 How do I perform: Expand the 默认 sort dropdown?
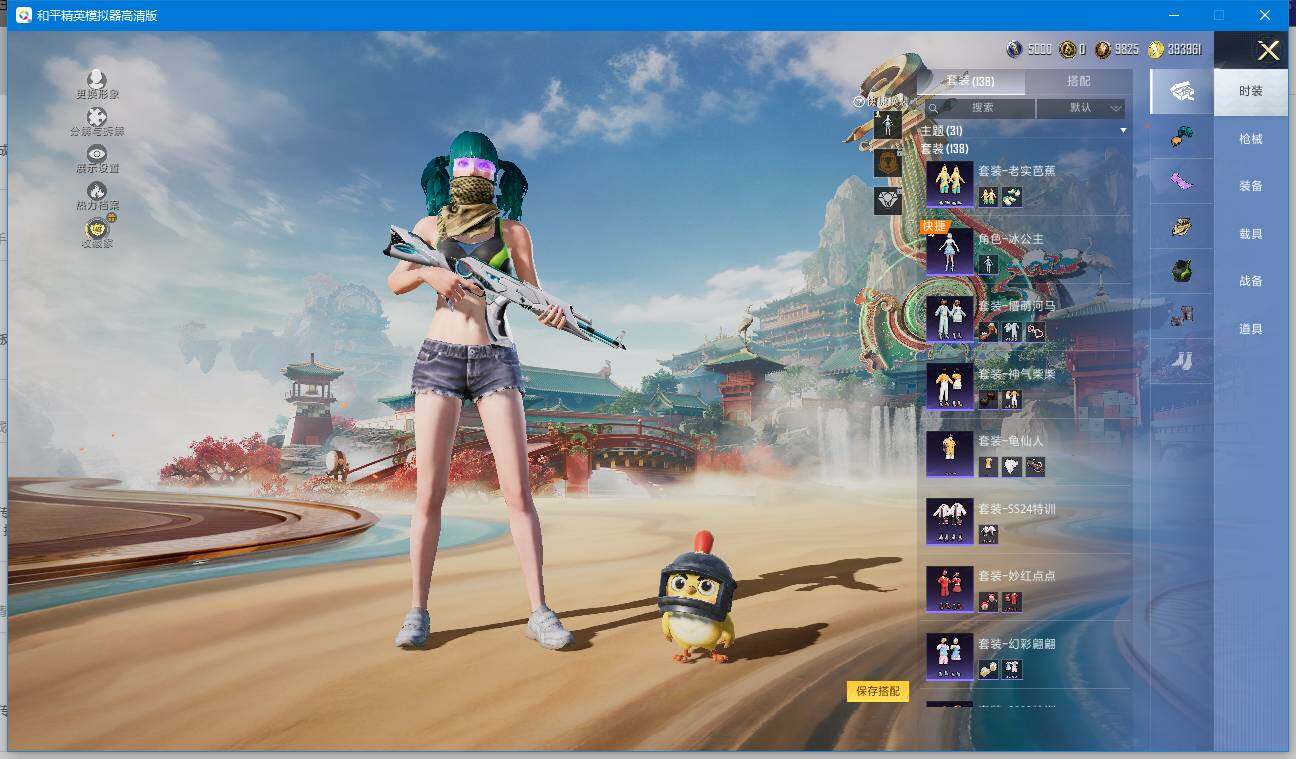[x=1081, y=108]
